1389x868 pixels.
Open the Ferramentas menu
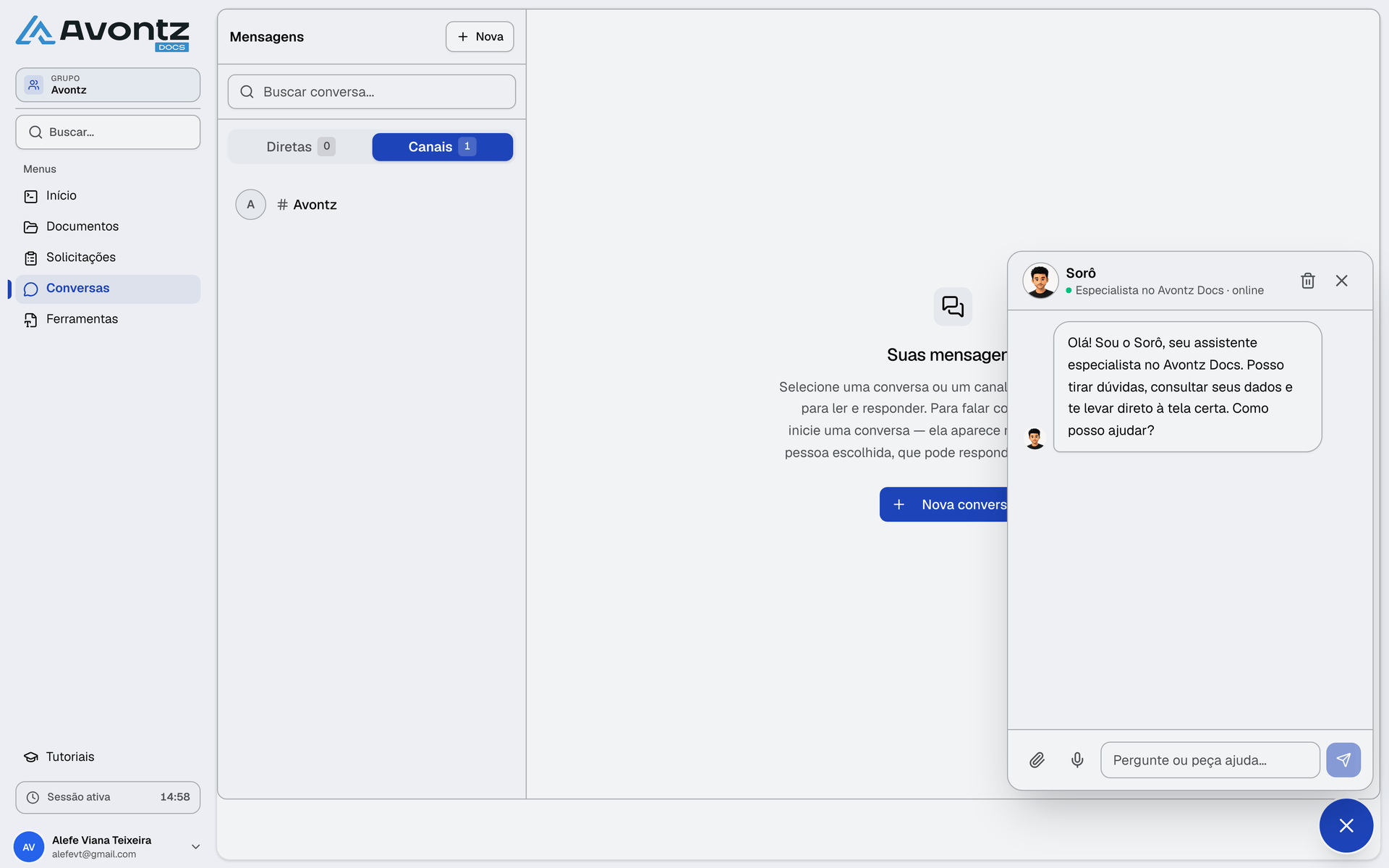tap(108, 319)
